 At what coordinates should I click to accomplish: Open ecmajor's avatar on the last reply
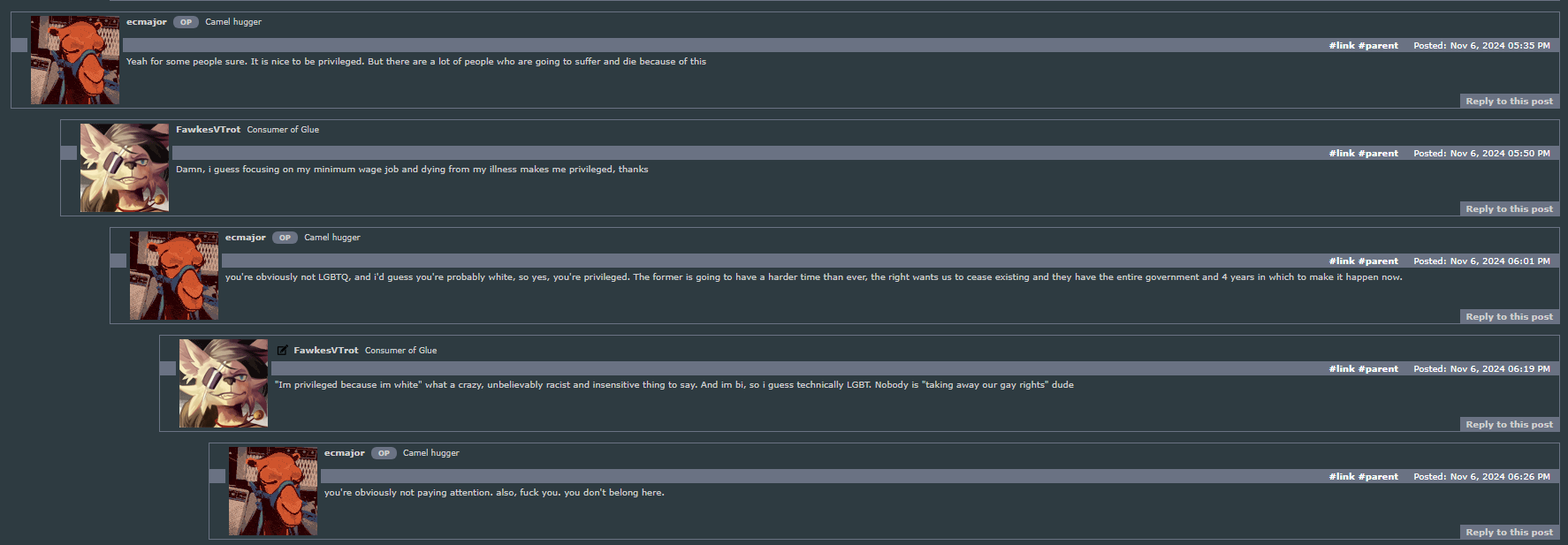[x=272, y=491]
